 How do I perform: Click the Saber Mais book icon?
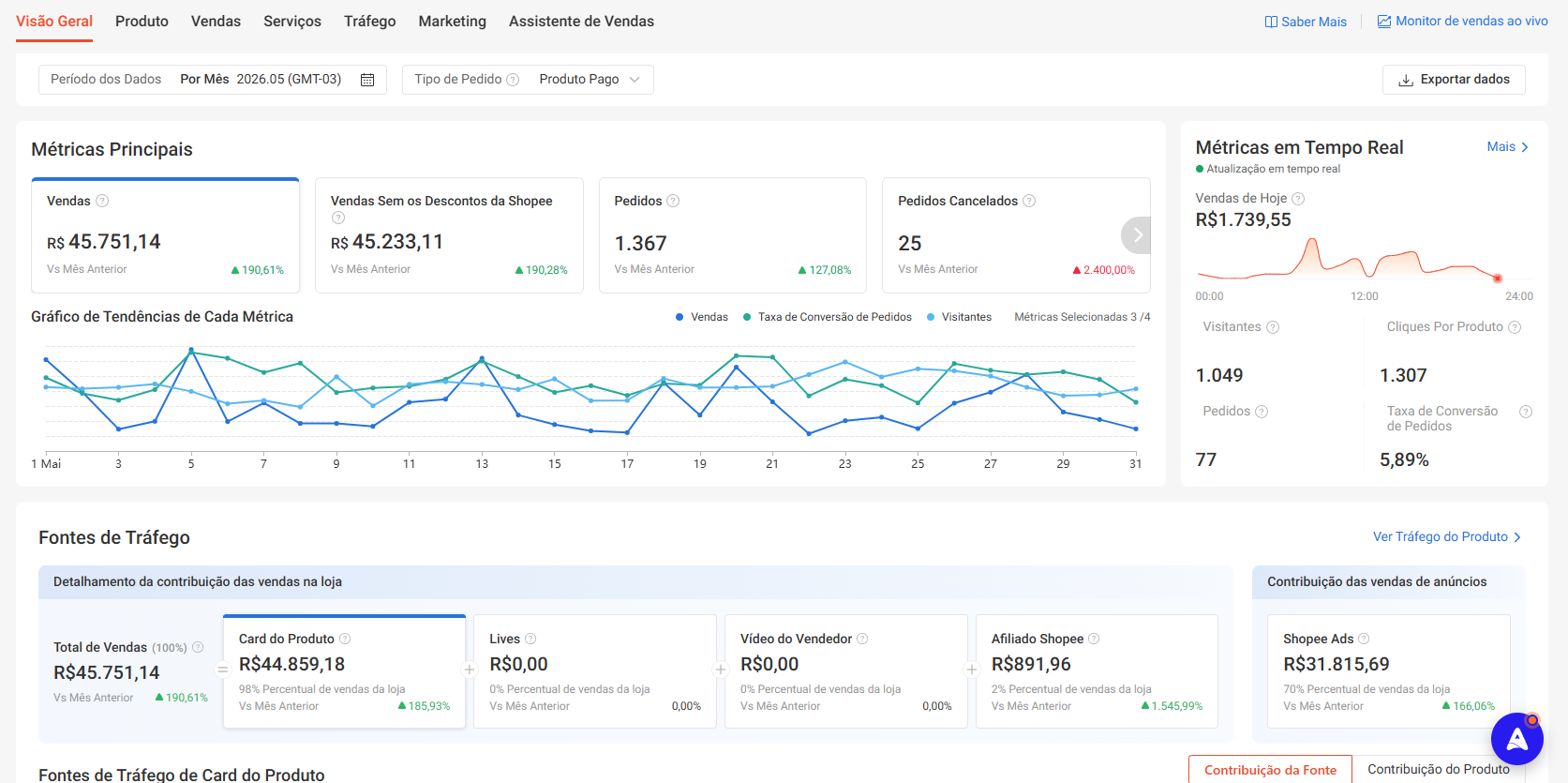[x=1271, y=22]
